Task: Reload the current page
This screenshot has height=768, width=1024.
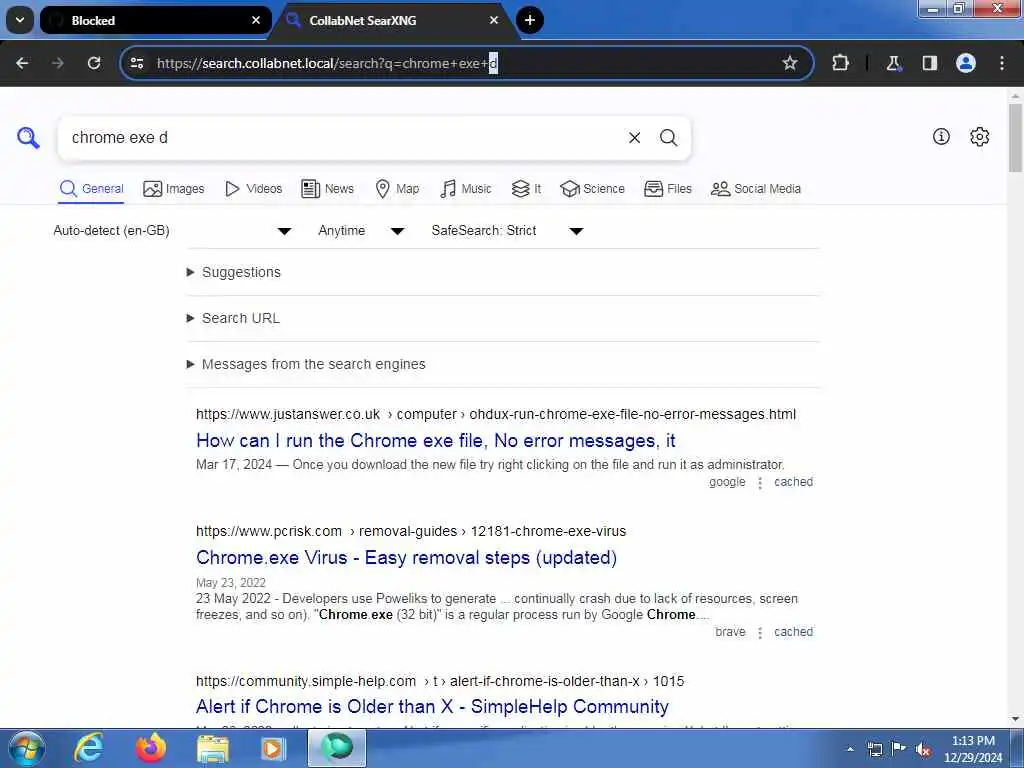Action: tap(94, 63)
